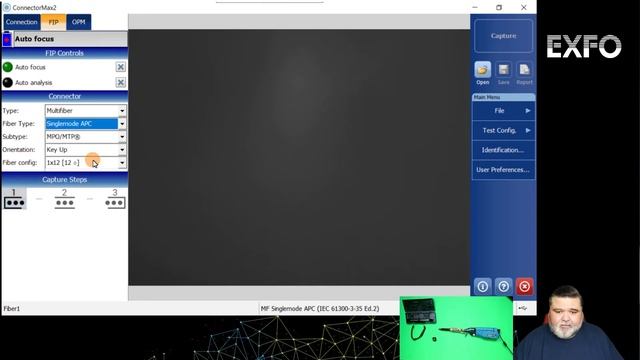
Task: Minimize the ConnectorMax2 window
Action: pyautogui.click(x=475, y=7)
